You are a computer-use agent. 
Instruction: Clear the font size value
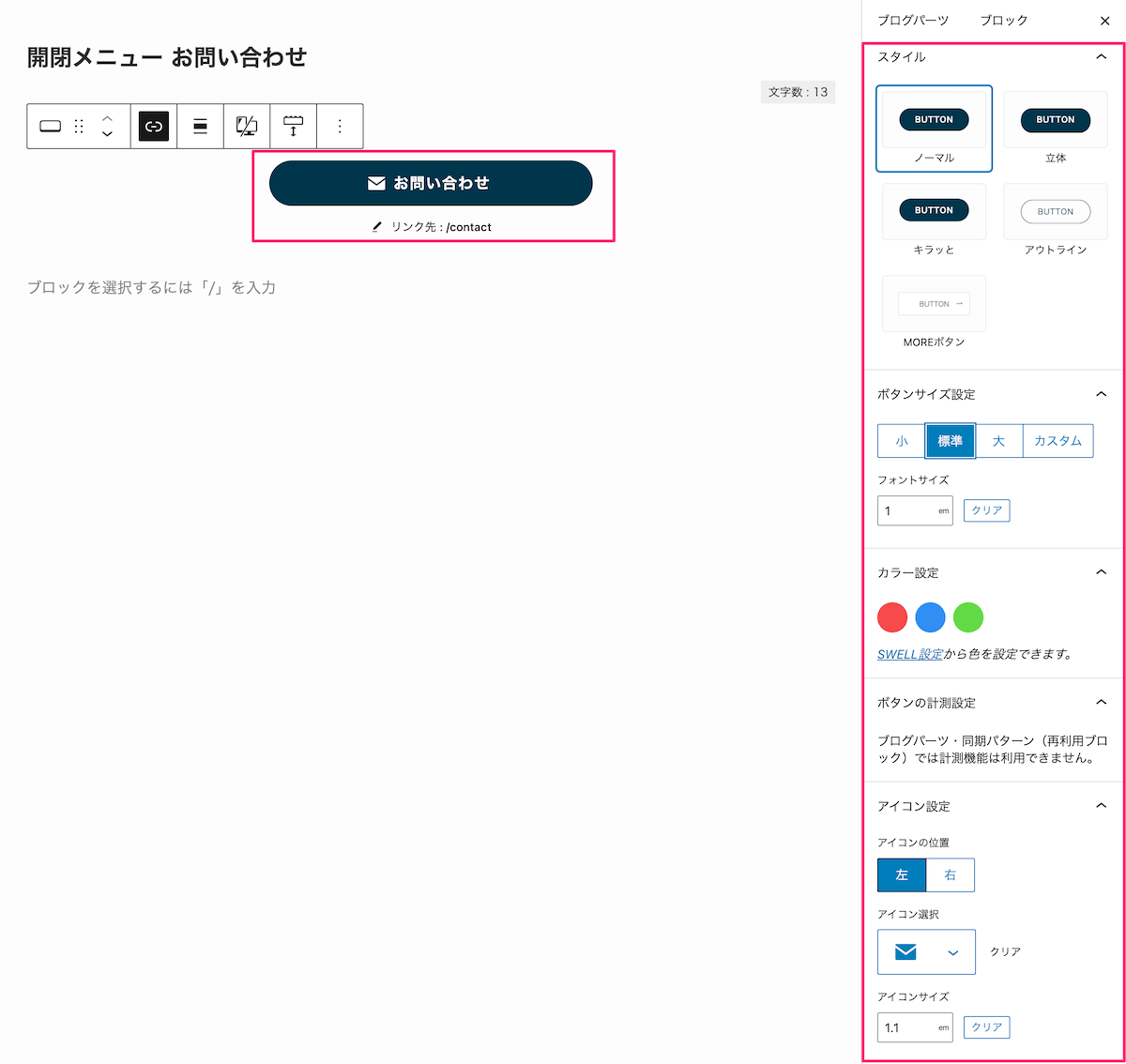pos(986,510)
